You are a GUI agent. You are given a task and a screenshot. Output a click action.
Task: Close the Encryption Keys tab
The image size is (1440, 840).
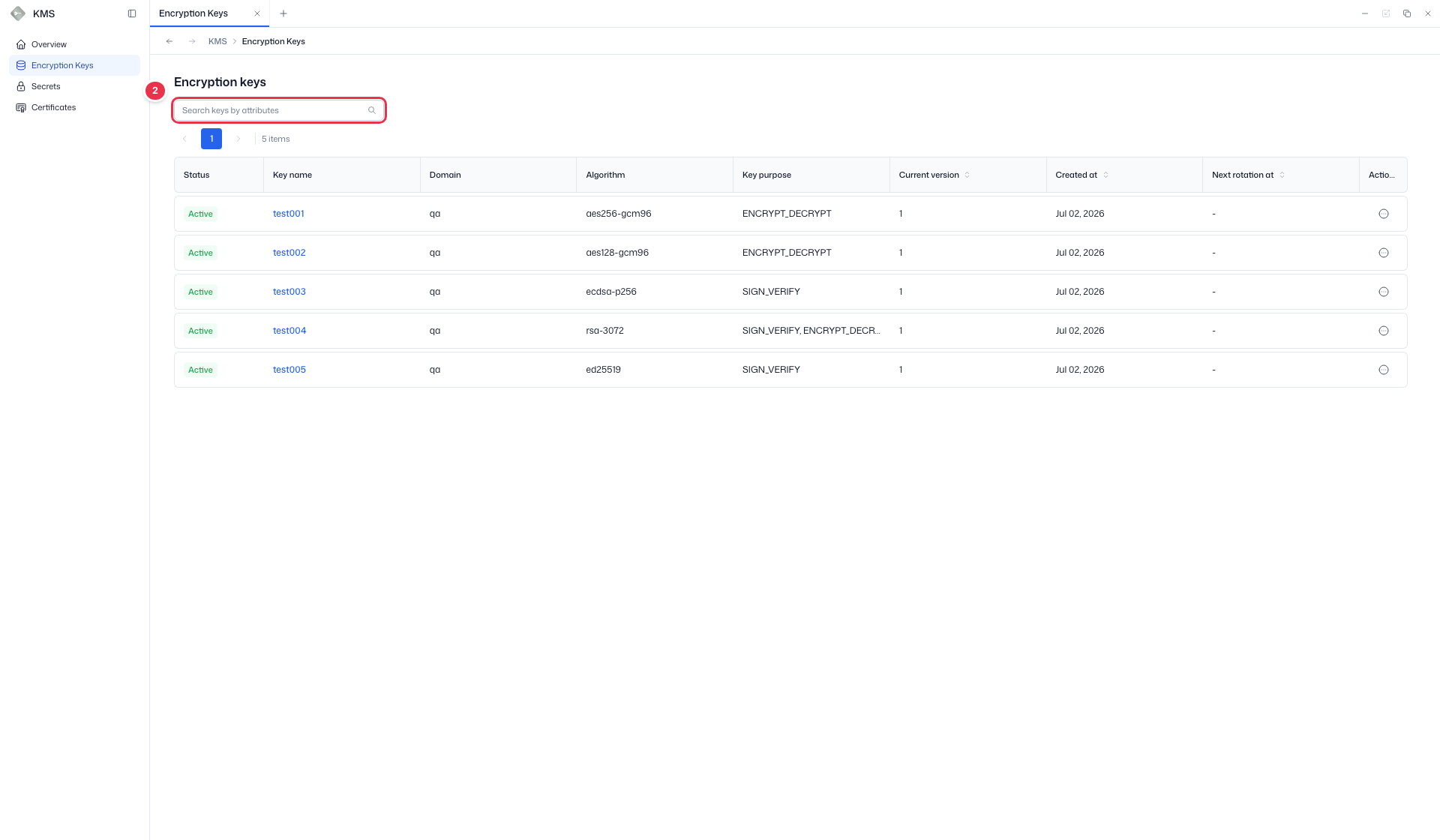click(257, 13)
